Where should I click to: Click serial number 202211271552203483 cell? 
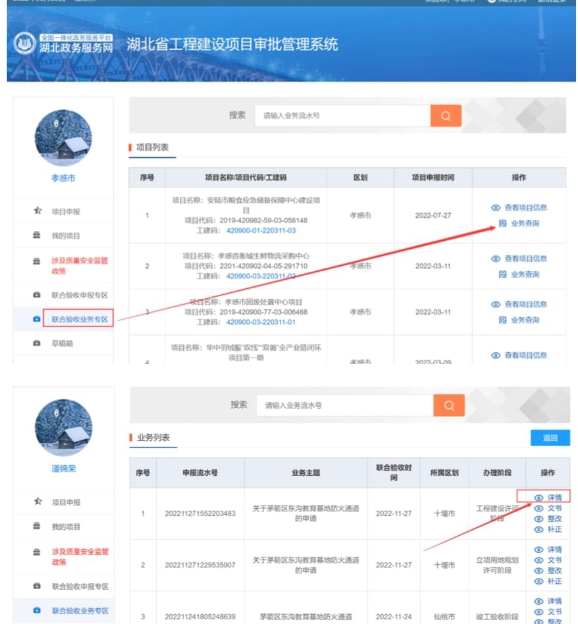click(200, 513)
